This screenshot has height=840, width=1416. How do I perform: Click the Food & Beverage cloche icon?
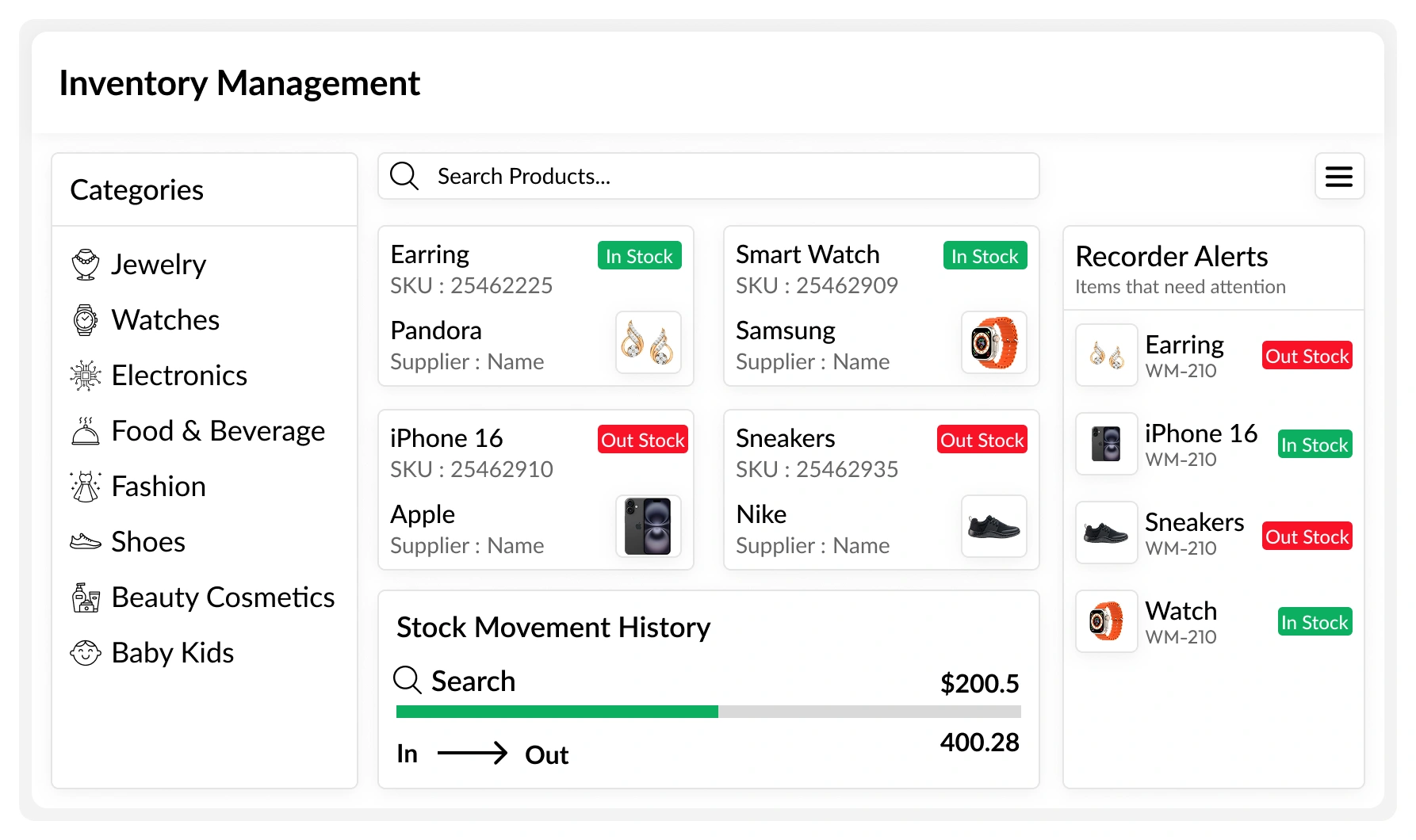pos(85,431)
